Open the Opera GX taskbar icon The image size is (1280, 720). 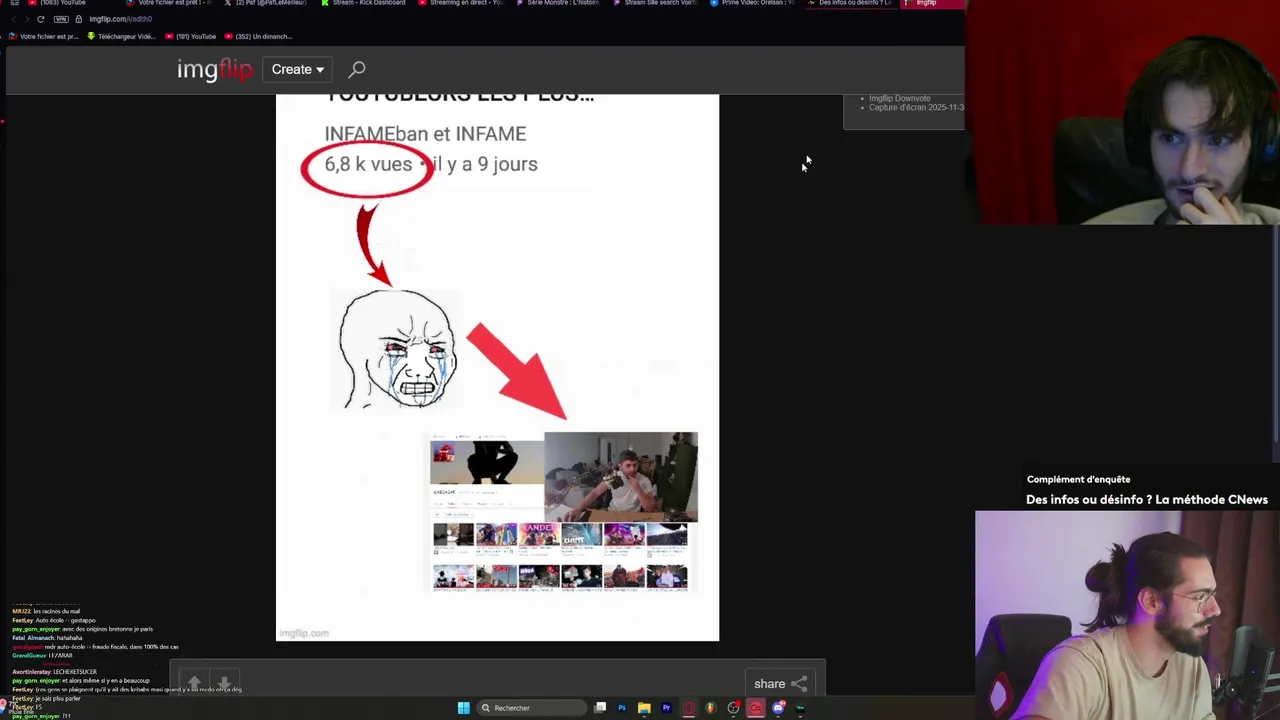[x=688, y=708]
